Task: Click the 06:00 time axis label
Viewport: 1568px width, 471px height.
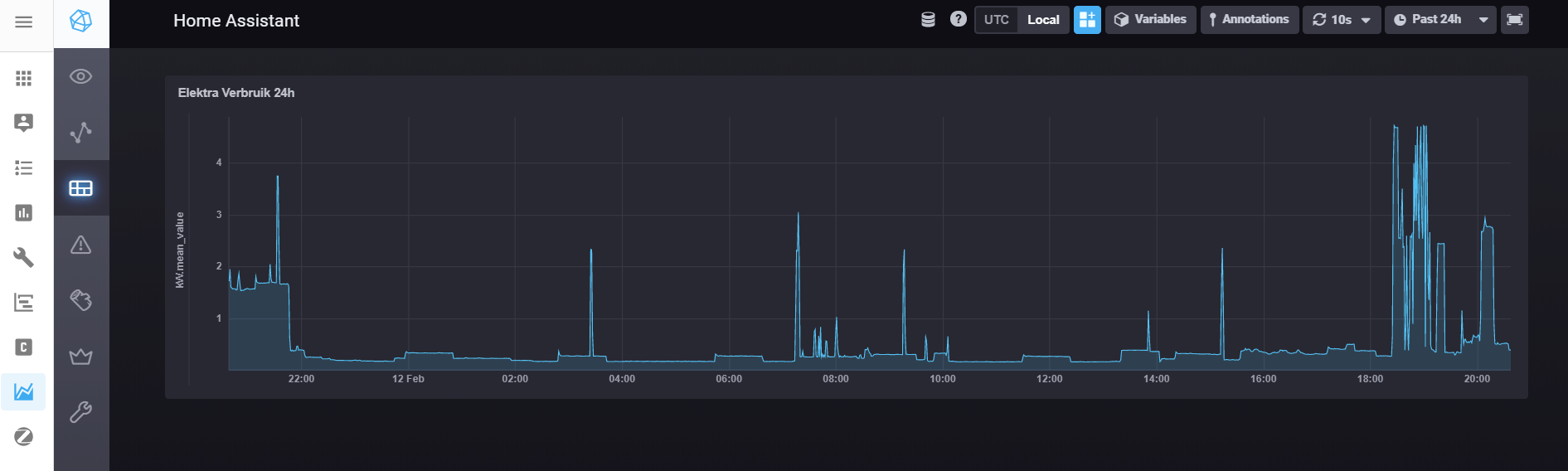Action: click(729, 379)
